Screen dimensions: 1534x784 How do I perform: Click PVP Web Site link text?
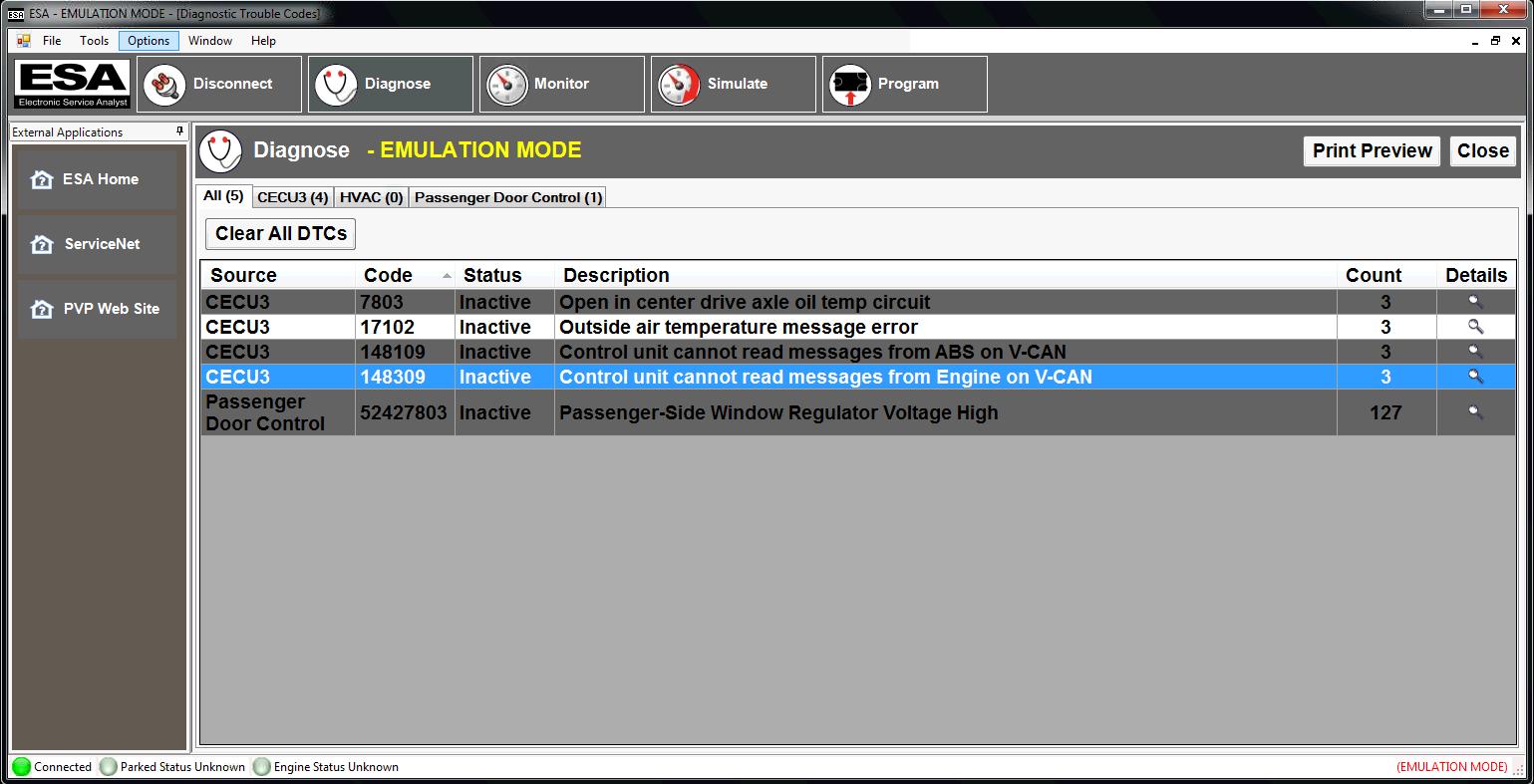point(111,309)
